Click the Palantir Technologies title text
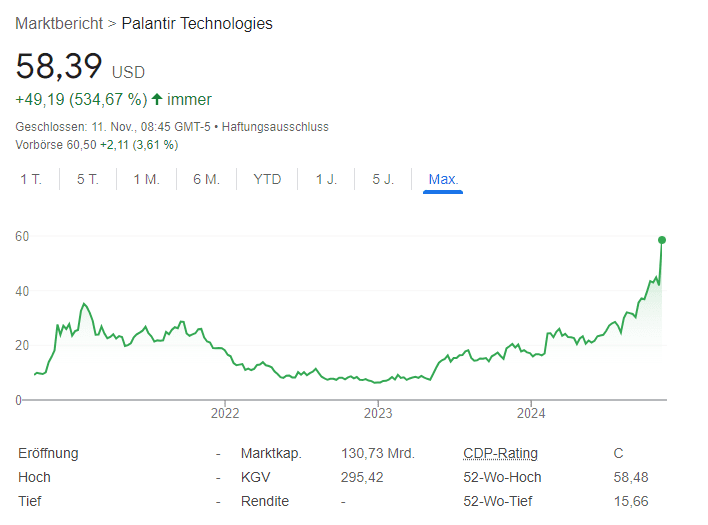This screenshot has width=708, height=525. coord(197,23)
